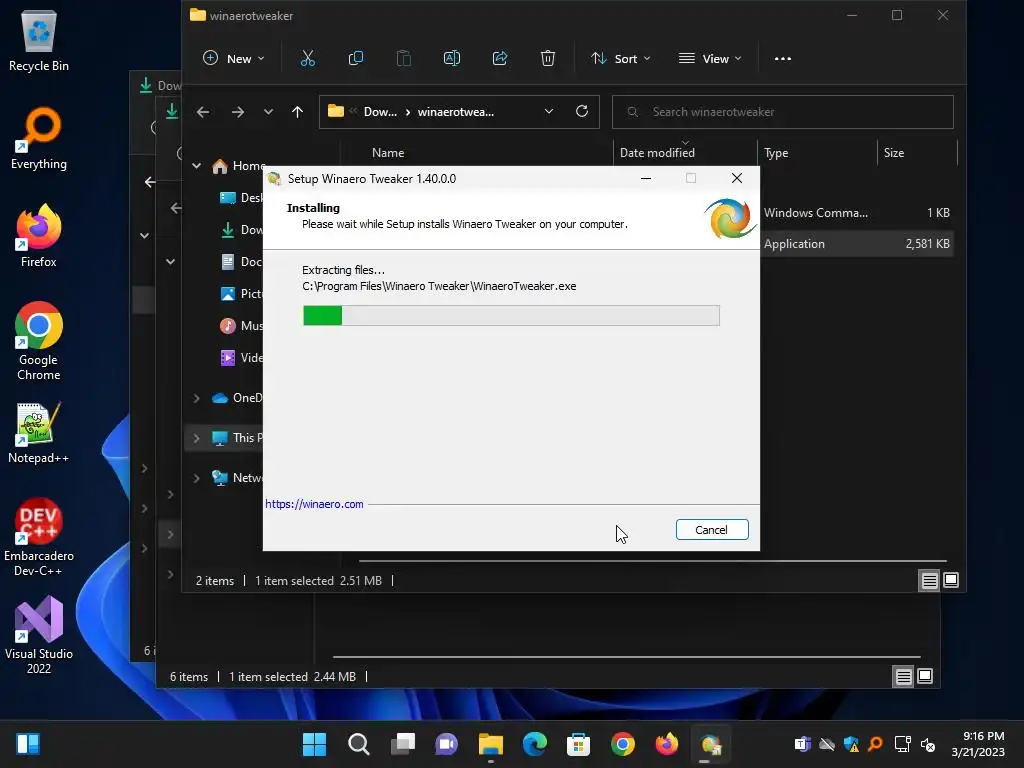Click the Rename icon in Explorer toolbar
This screenshot has width=1024, height=768.
tap(452, 59)
